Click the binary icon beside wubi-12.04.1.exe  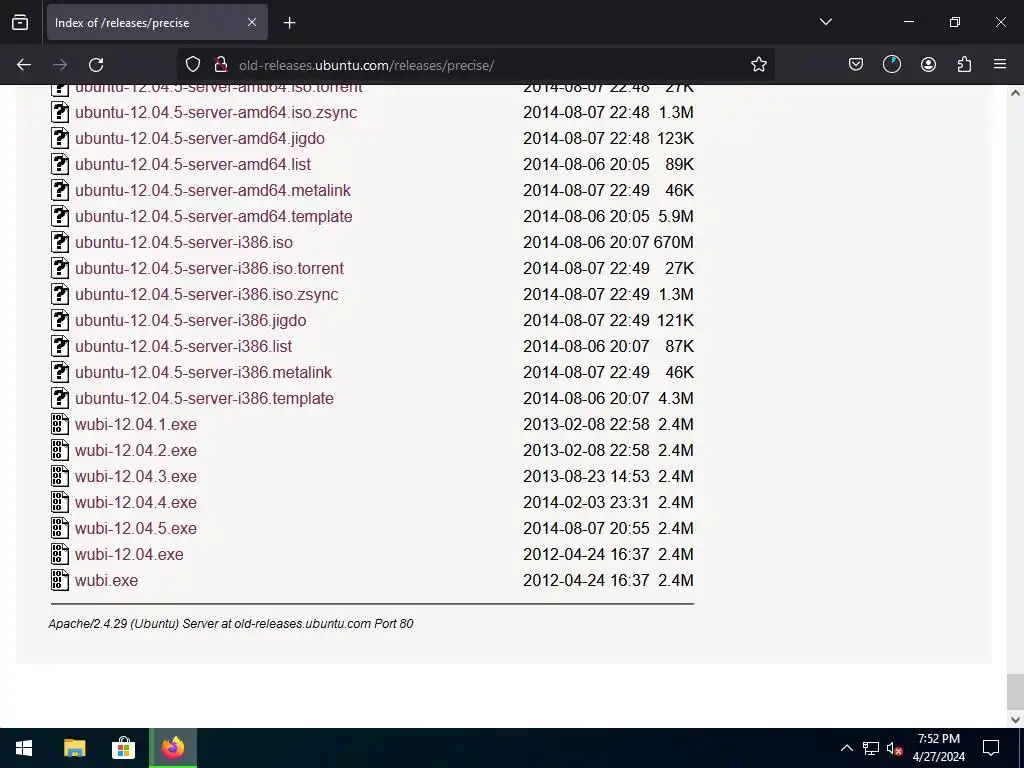[x=60, y=424]
